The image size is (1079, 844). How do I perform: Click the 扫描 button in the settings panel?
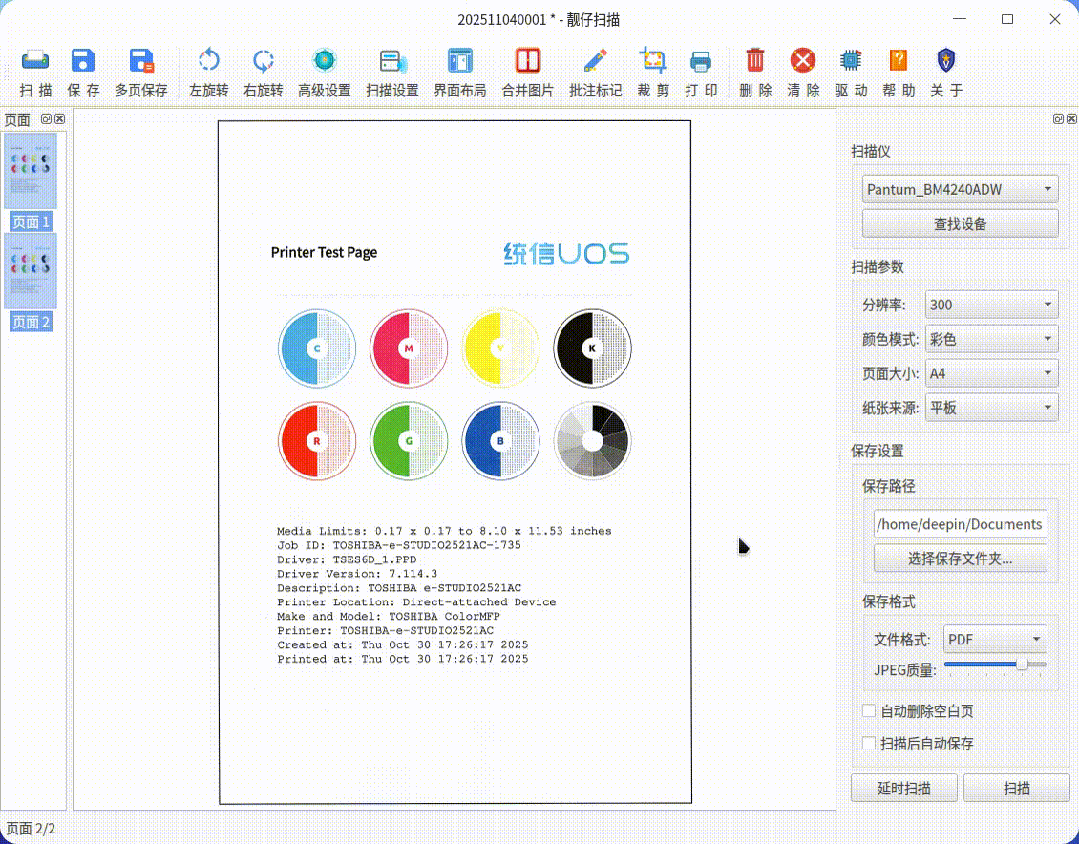(1016, 788)
